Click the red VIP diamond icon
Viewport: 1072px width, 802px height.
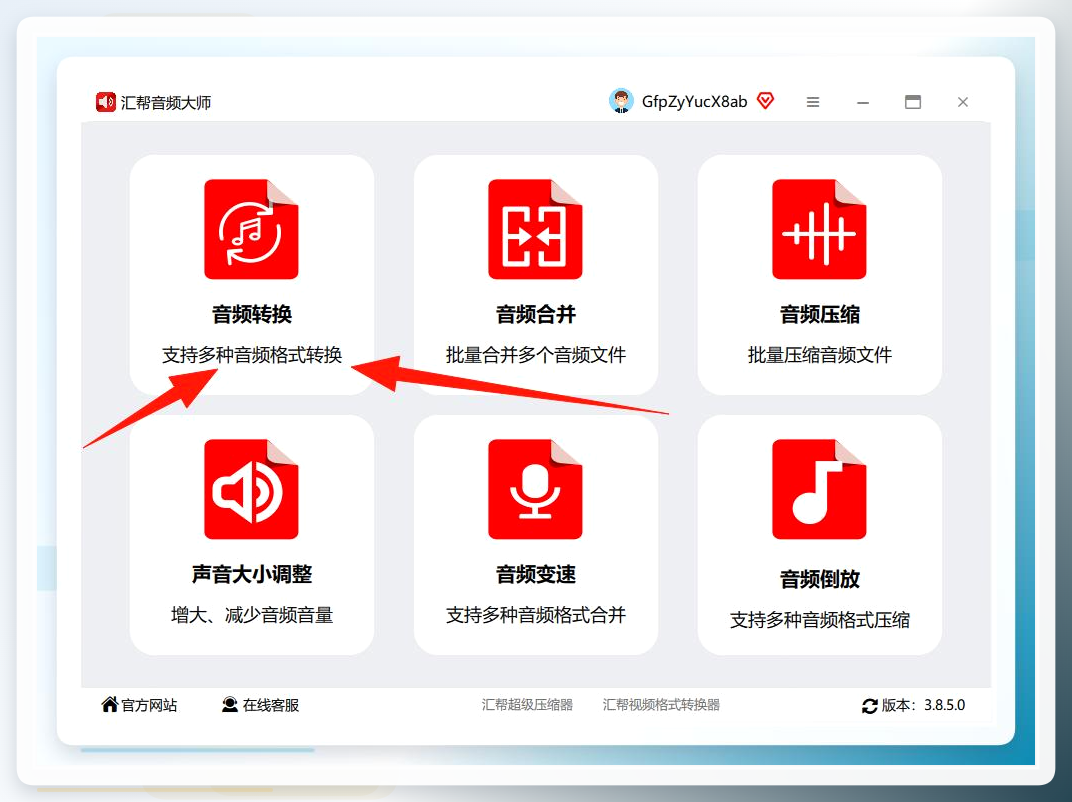[766, 101]
